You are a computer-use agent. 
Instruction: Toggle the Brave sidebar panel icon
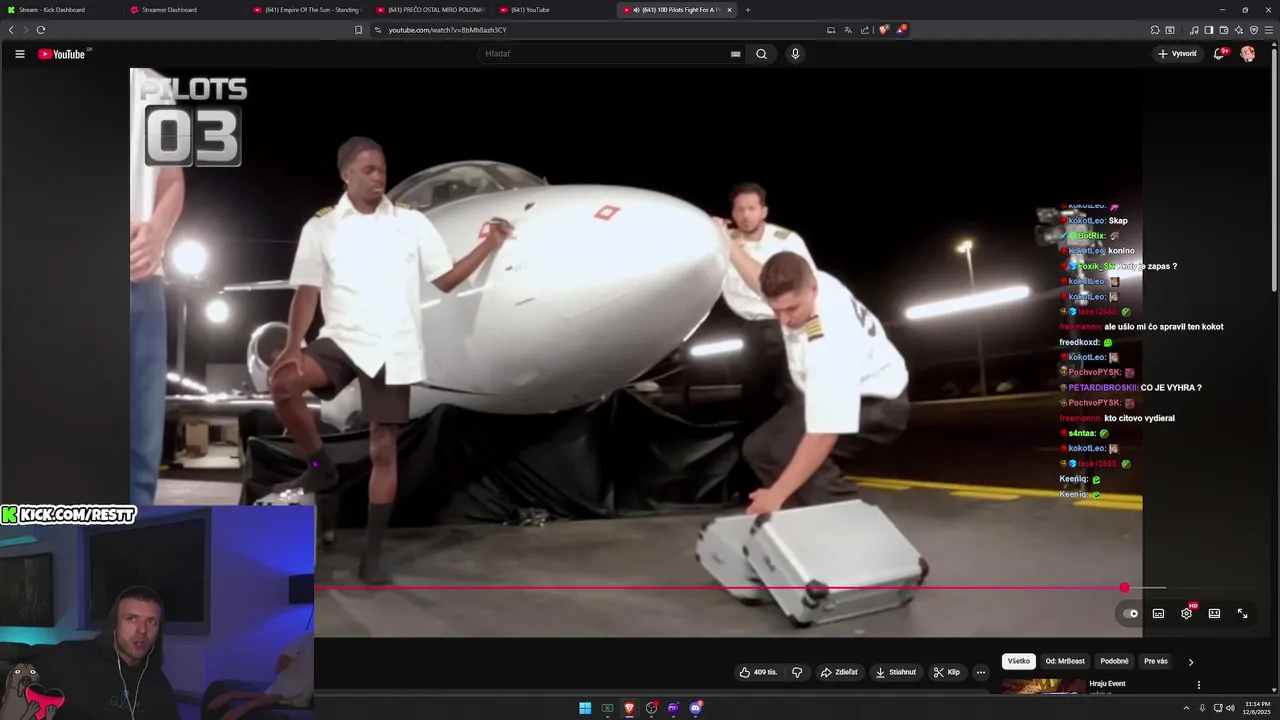1209,30
